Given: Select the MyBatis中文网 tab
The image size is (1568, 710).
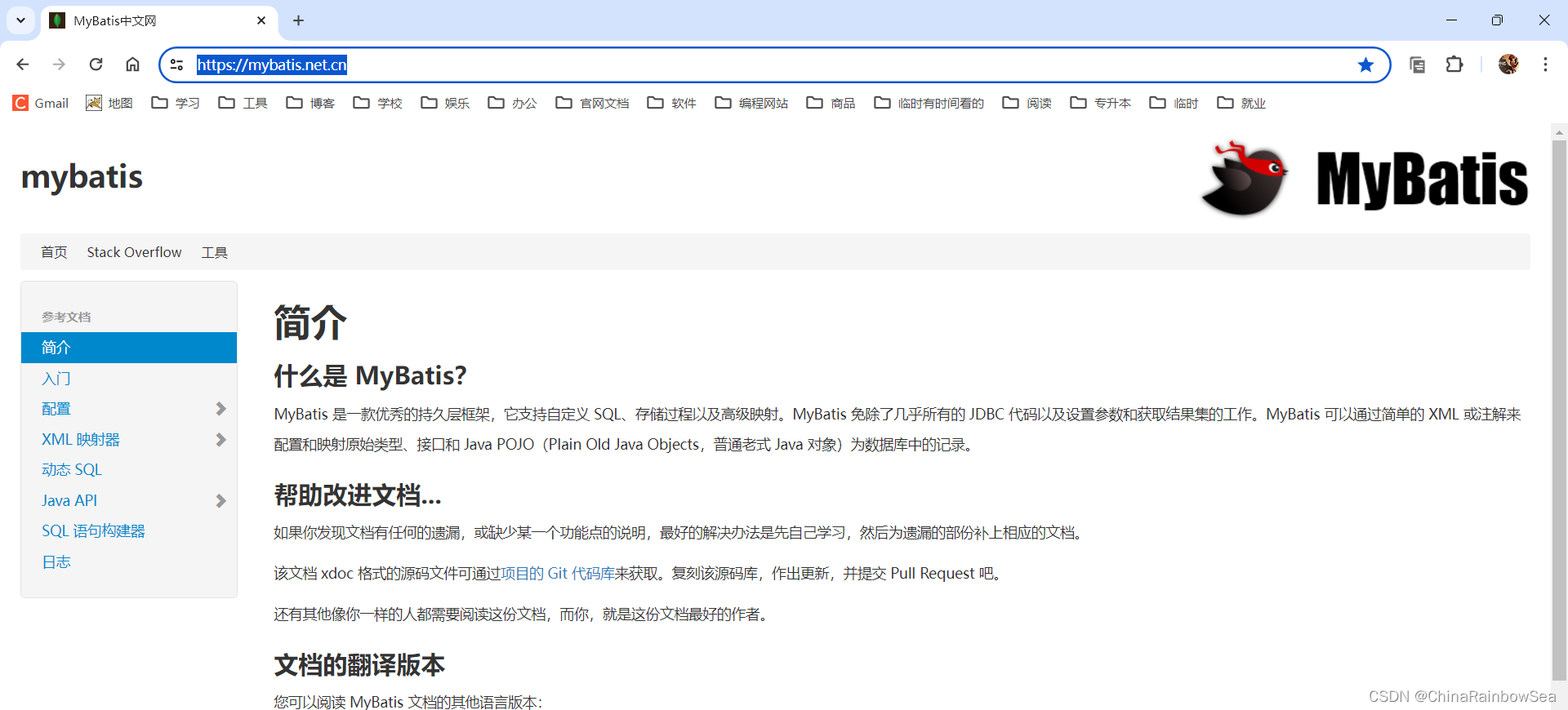Looking at the screenshot, I should pyautogui.click(x=158, y=20).
